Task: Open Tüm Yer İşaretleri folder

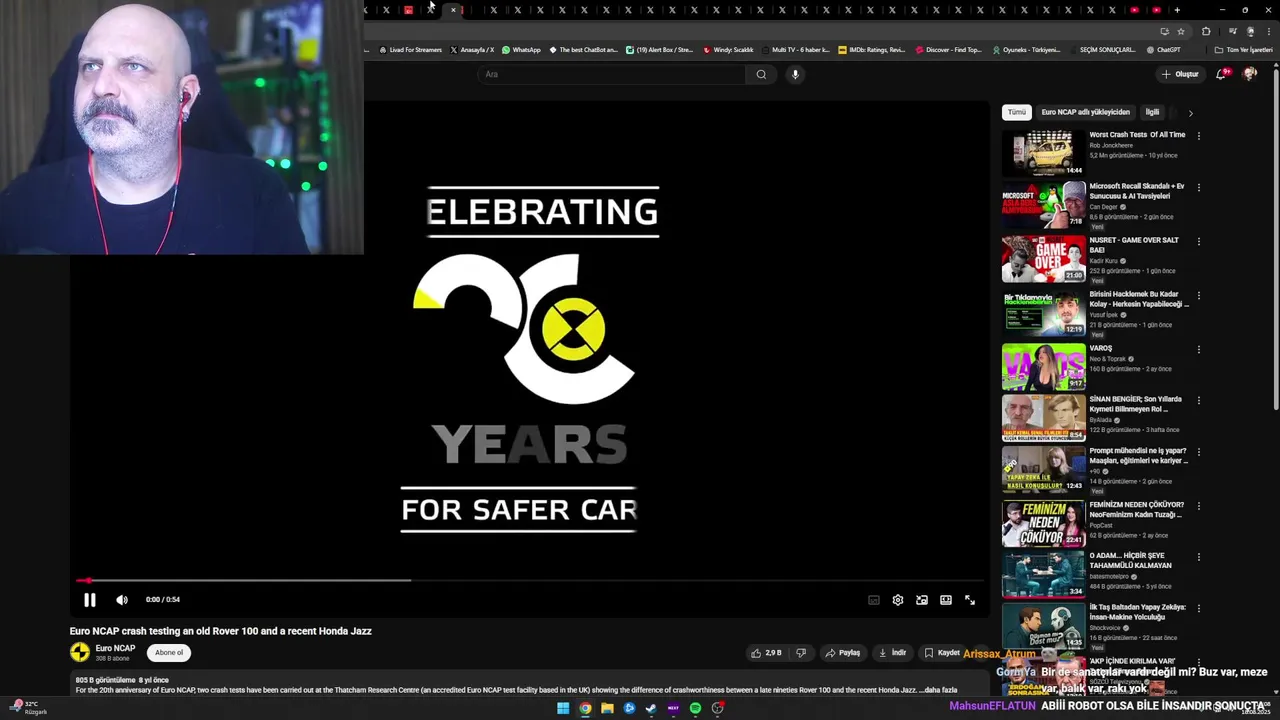Action: [x=1243, y=50]
